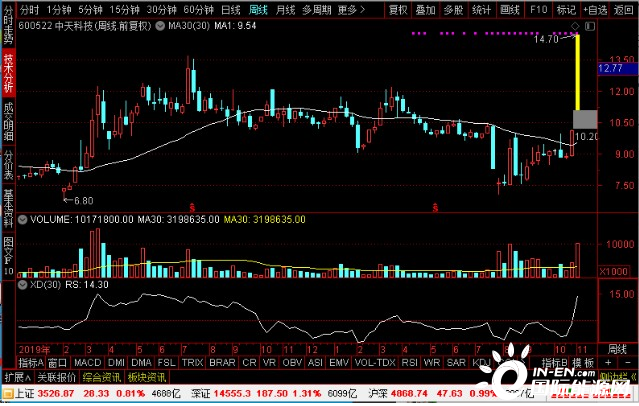Select the VOL-TDX indicator

coord(374,362)
